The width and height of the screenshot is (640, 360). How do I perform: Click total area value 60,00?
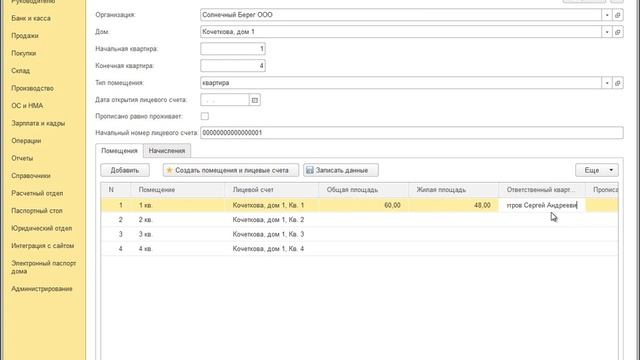pyautogui.click(x=392, y=205)
